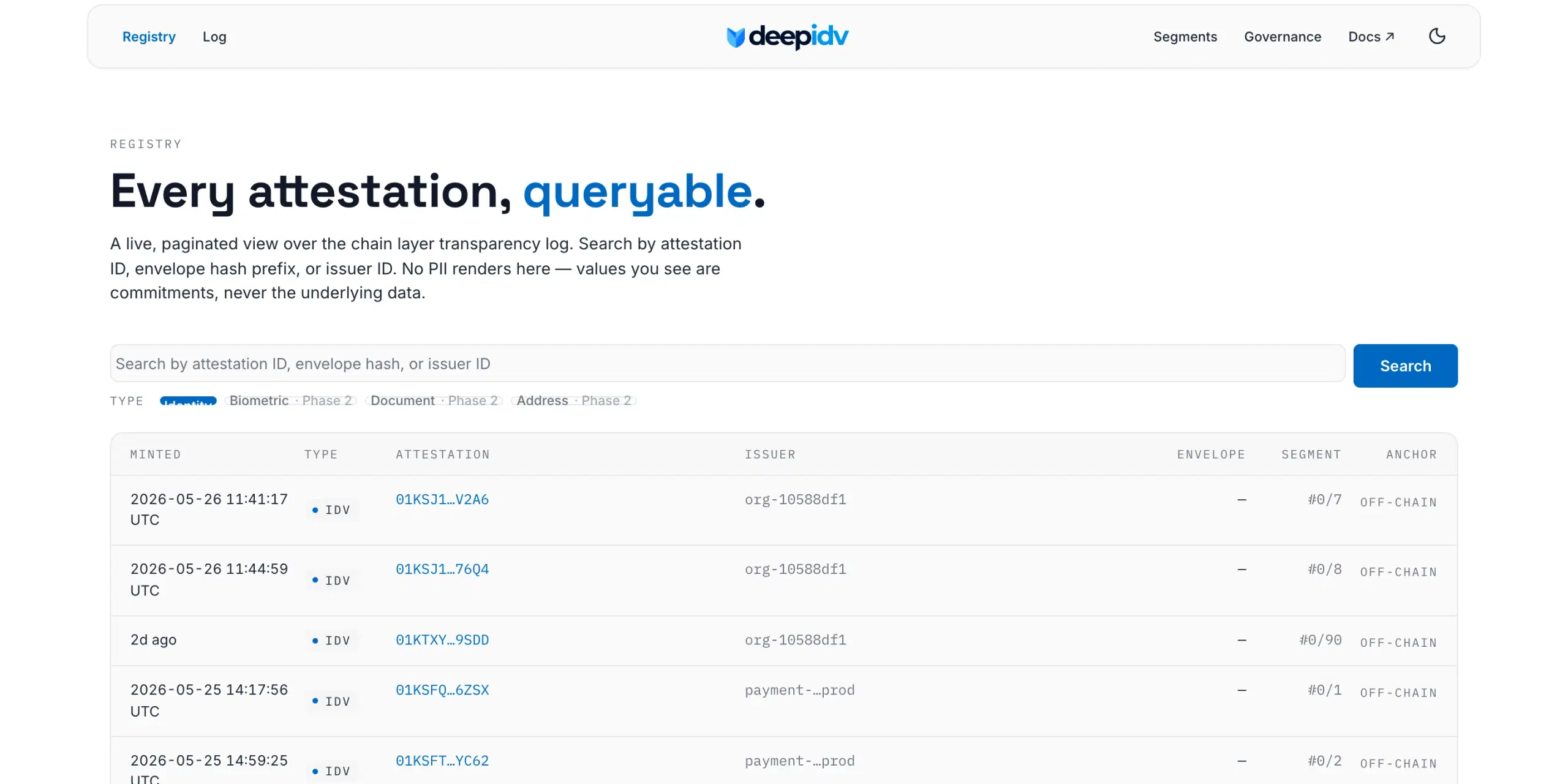Image resolution: width=1568 pixels, height=784 pixels.
Task: Click the ISSUER column header
Action: pos(770,454)
